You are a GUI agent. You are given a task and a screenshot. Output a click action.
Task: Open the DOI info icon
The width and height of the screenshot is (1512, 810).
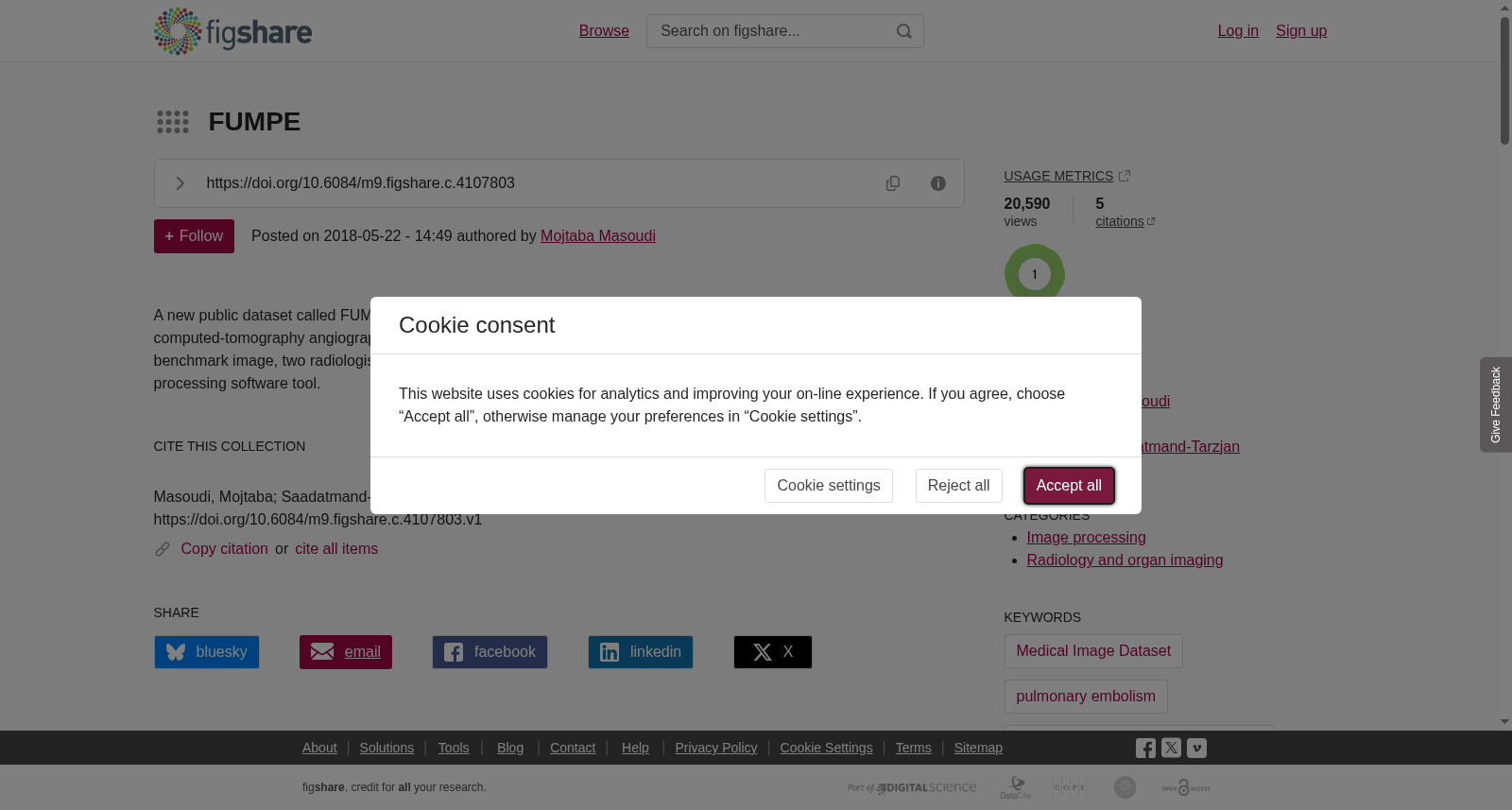[x=938, y=183]
